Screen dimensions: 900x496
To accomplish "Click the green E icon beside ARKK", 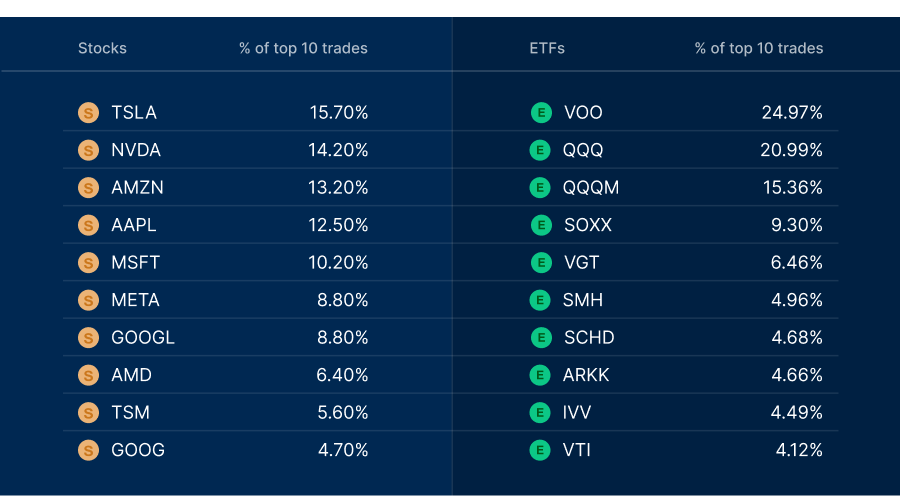I will point(540,375).
